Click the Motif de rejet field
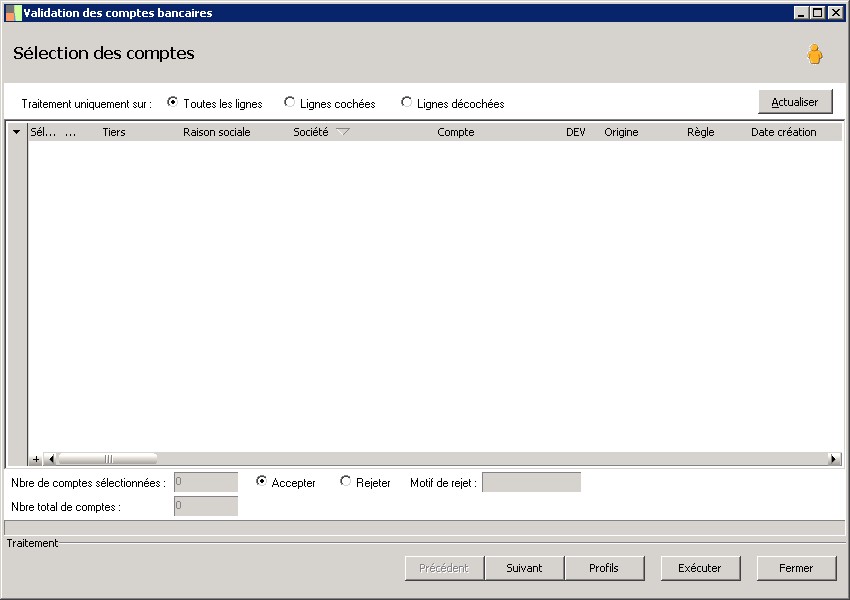This screenshot has width=850, height=600. pyautogui.click(x=531, y=482)
